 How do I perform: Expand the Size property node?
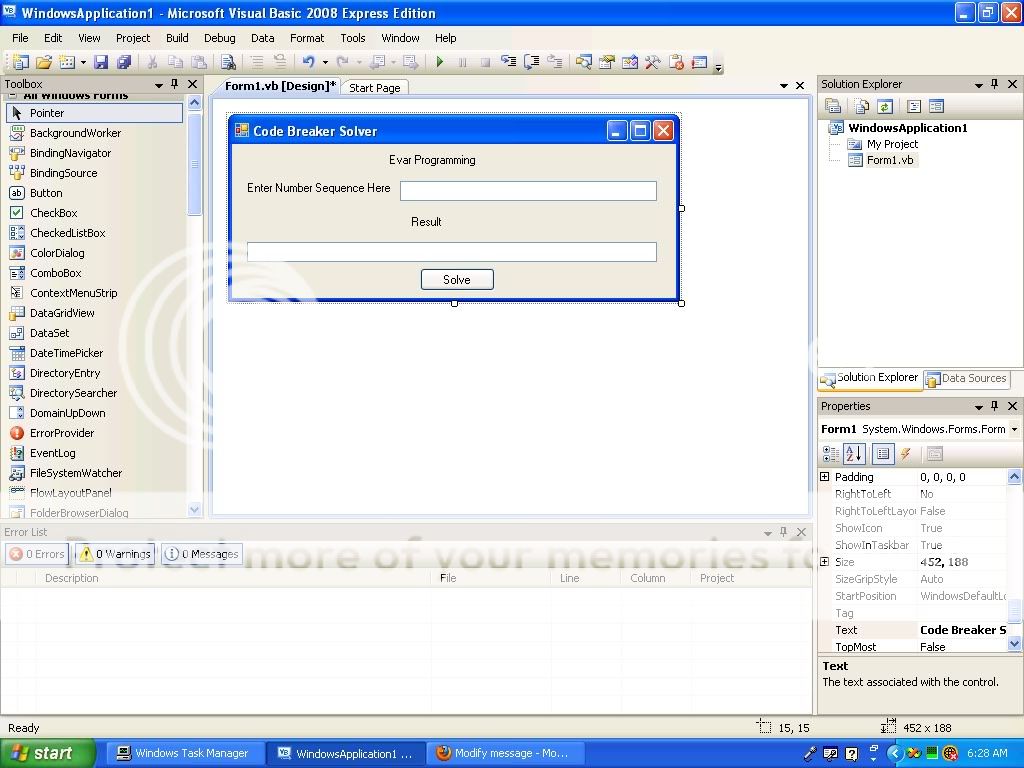(x=825, y=562)
